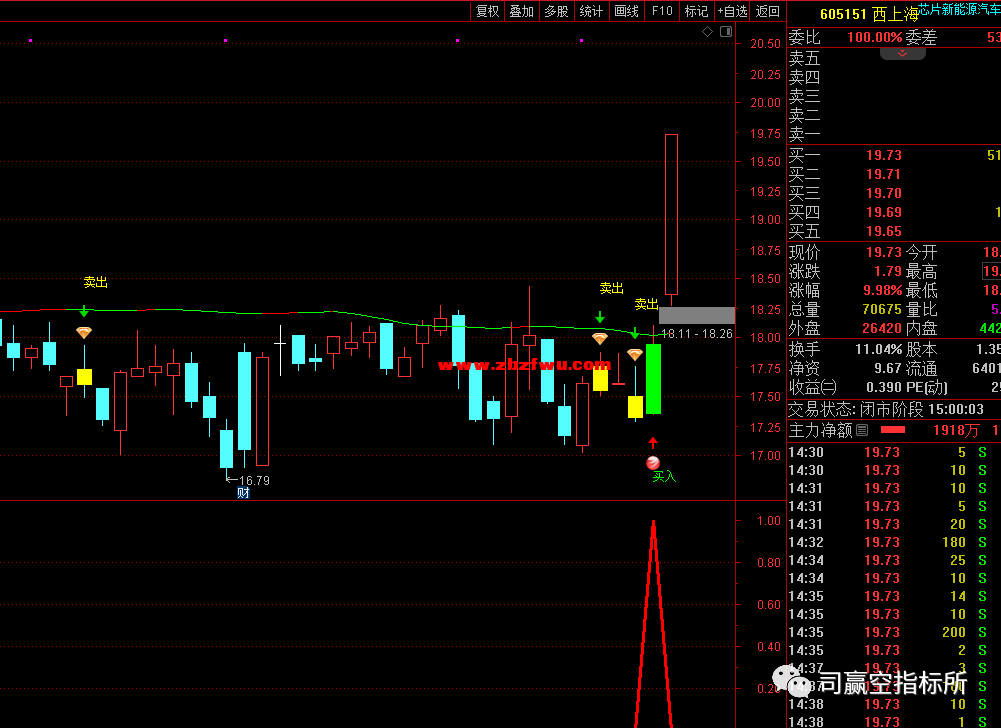Select the 买三 19.70 bid row
The height and width of the screenshot is (728, 1001).
pos(894,193)
